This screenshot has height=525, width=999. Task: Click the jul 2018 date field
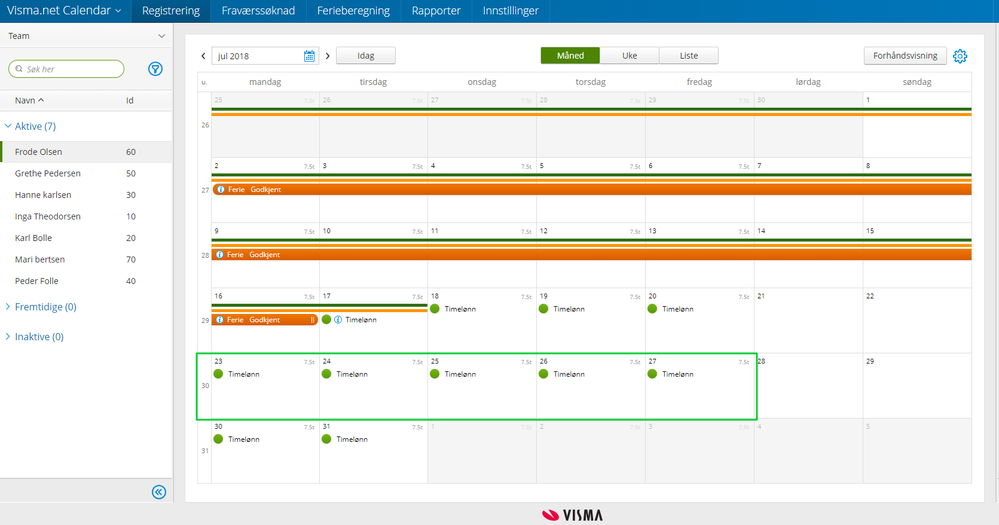click(264, 56)
